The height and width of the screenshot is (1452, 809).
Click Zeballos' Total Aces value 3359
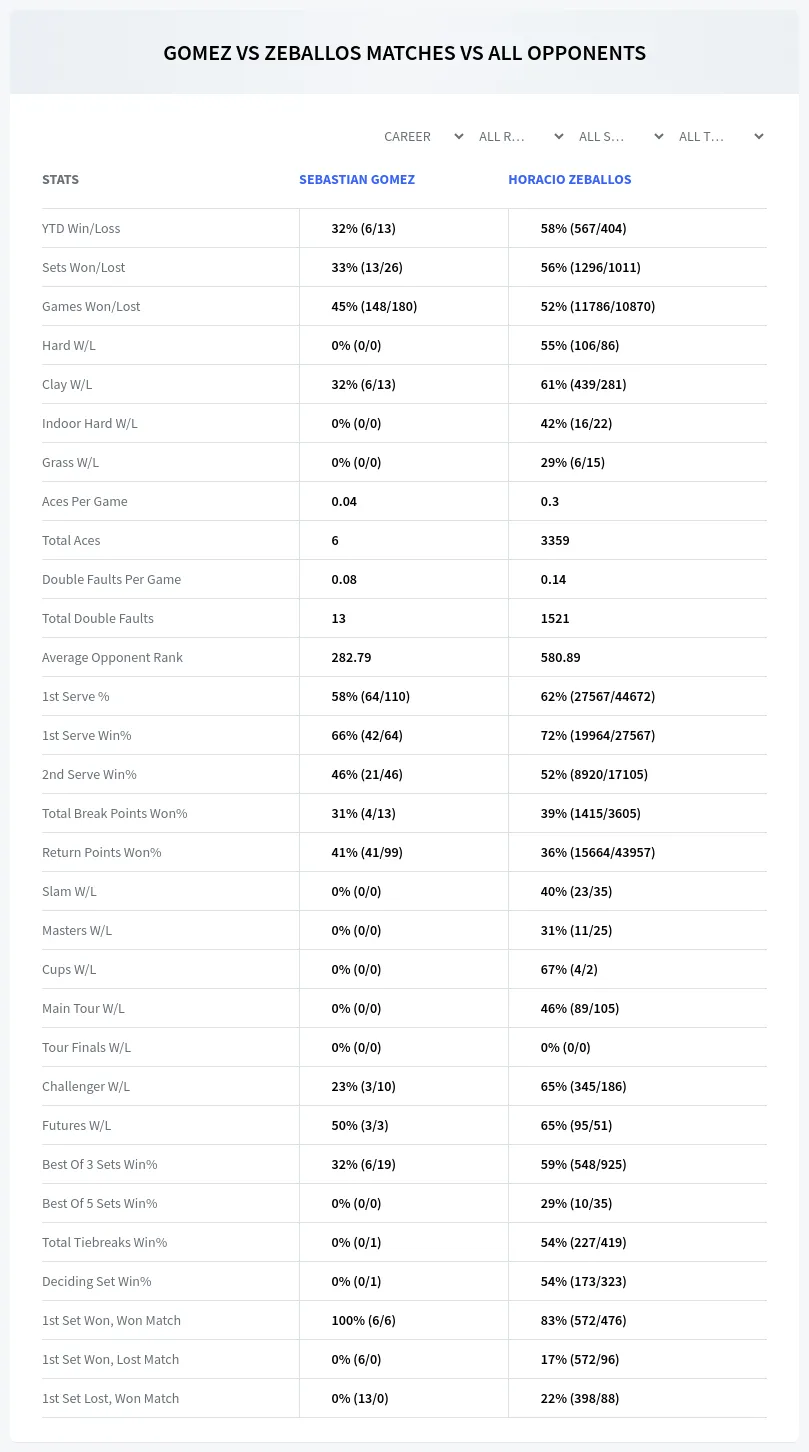[x=555, y=540]
